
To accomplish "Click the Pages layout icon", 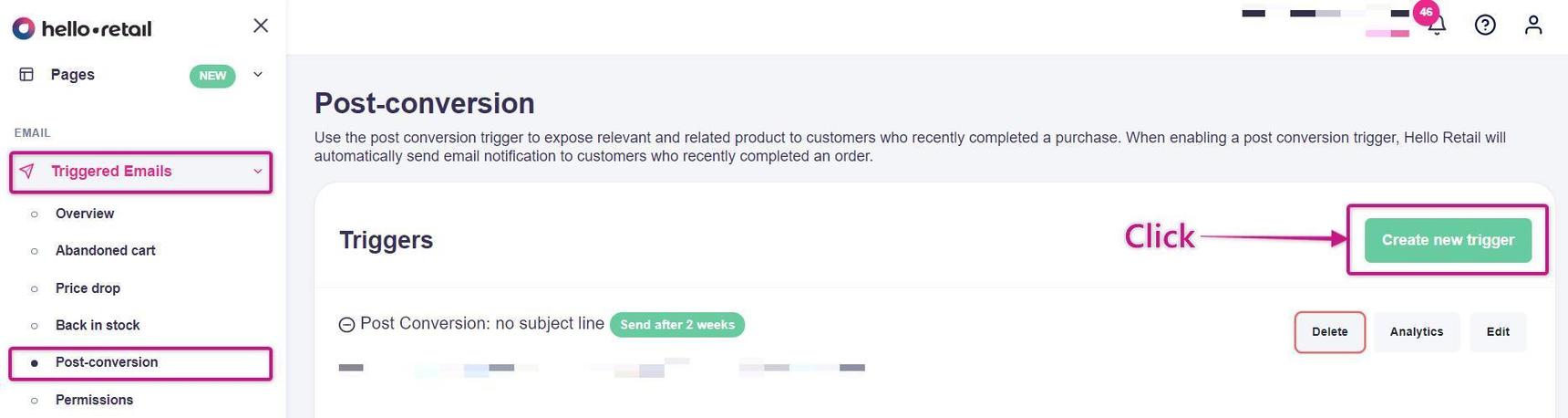I will (26, 75).
